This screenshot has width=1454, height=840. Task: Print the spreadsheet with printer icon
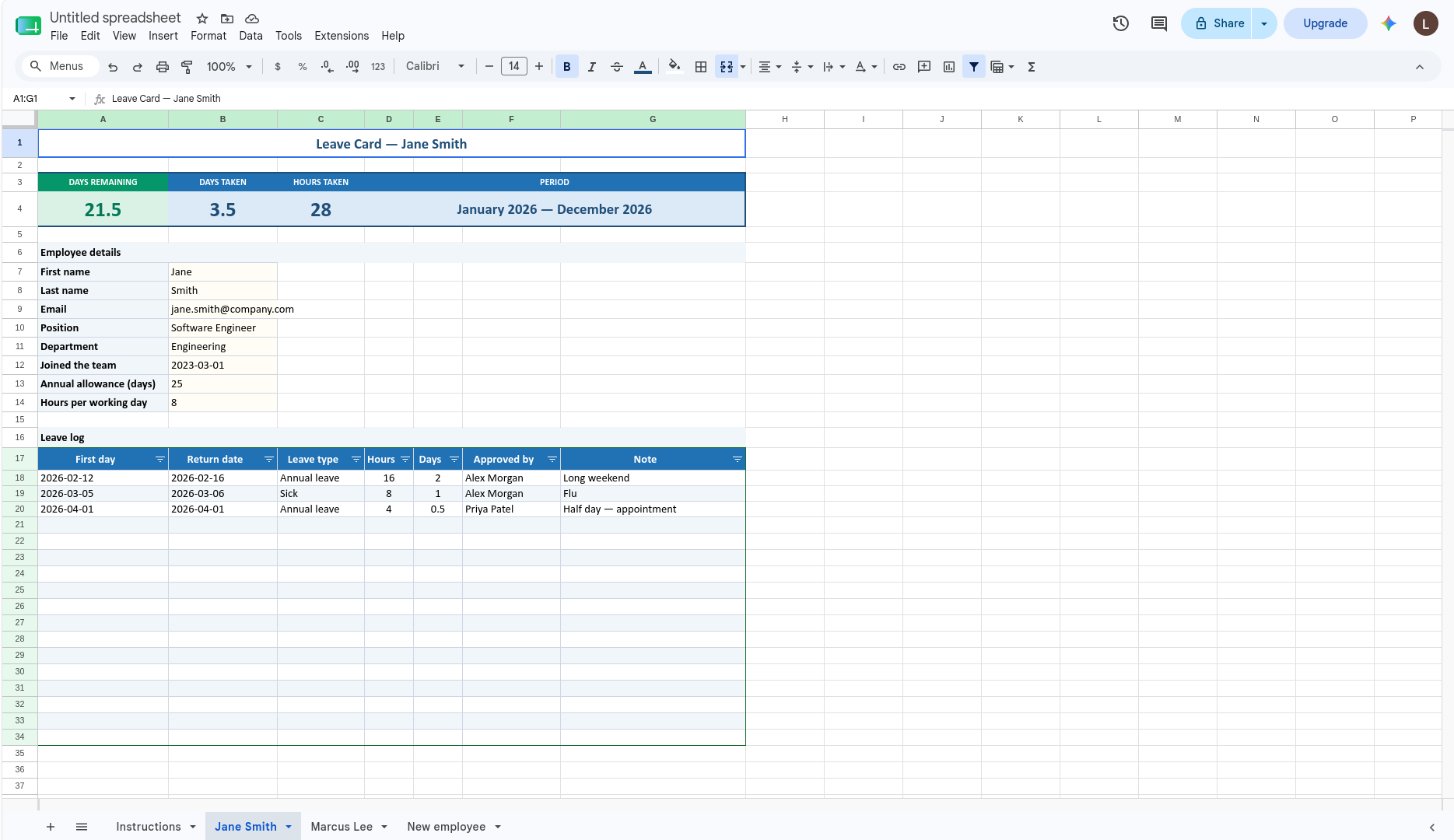coord(163,67)
